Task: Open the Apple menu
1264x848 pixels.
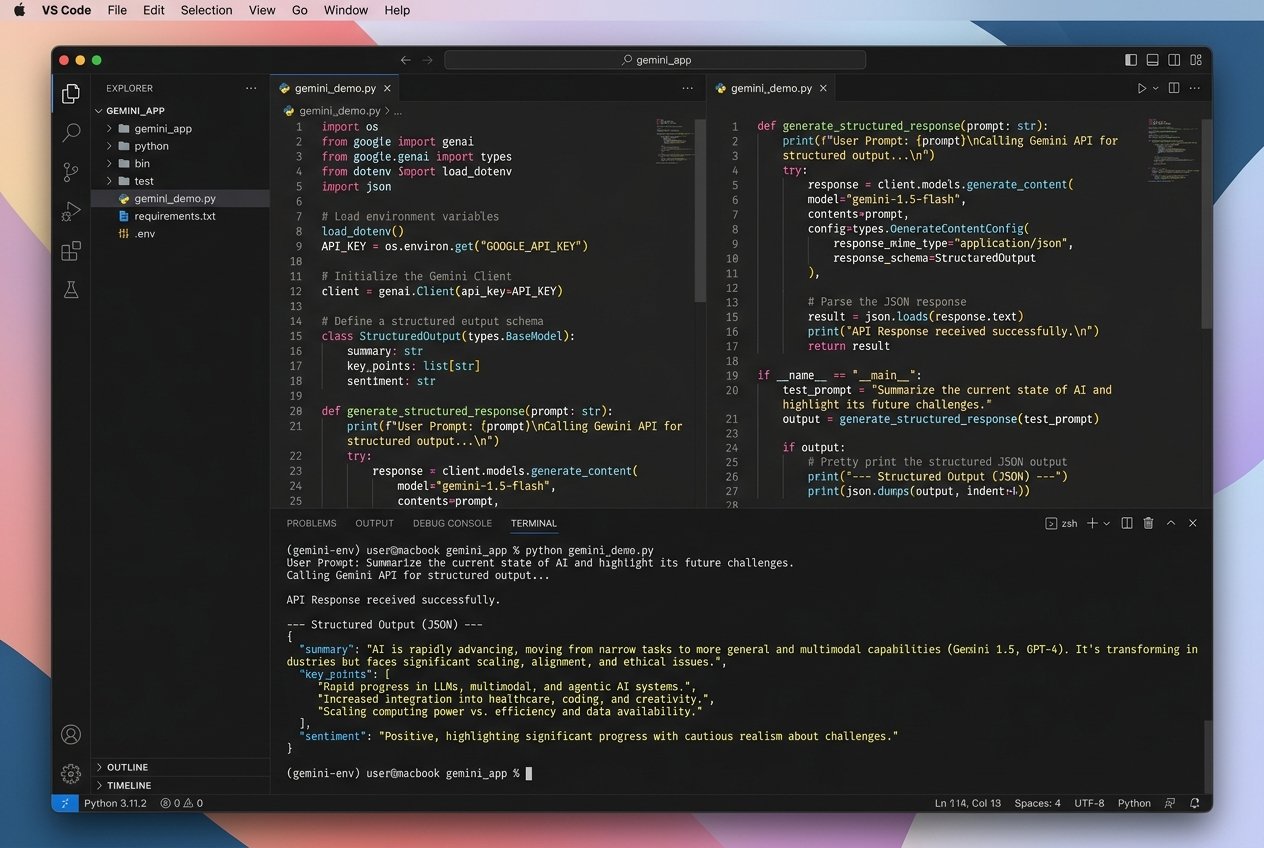Action: [x=19, y=10]
